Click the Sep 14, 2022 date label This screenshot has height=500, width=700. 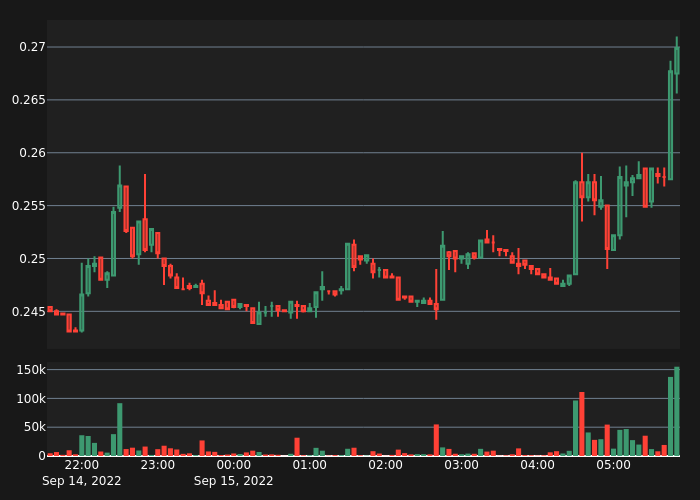pyautogui.click(x=82, y=481)
